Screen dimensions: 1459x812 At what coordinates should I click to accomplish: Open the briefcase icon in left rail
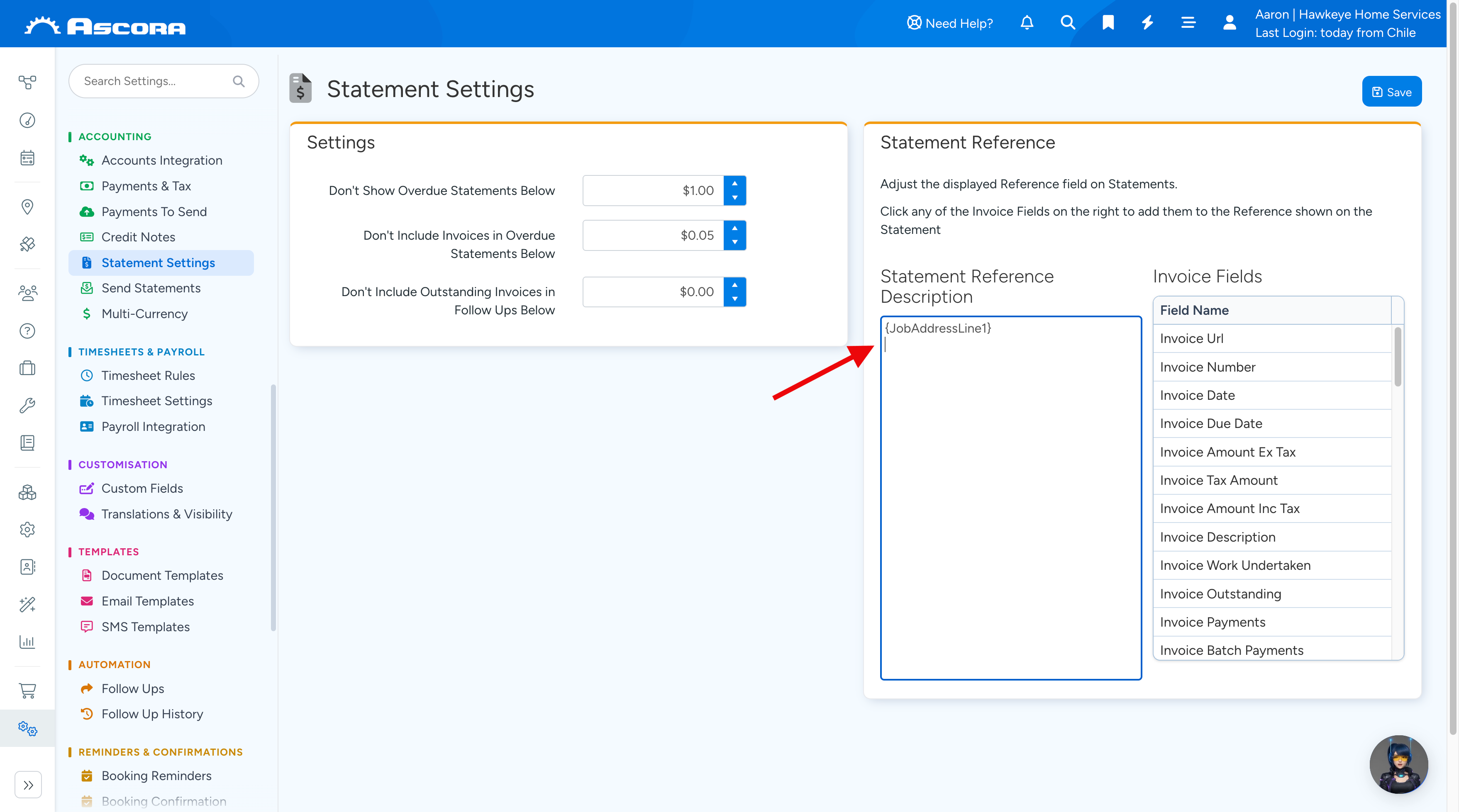(27, 368)
